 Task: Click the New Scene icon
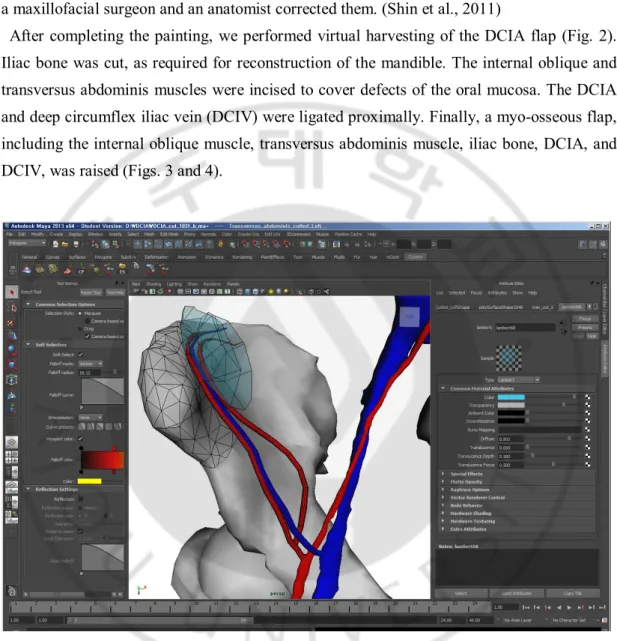coord(56,244)
